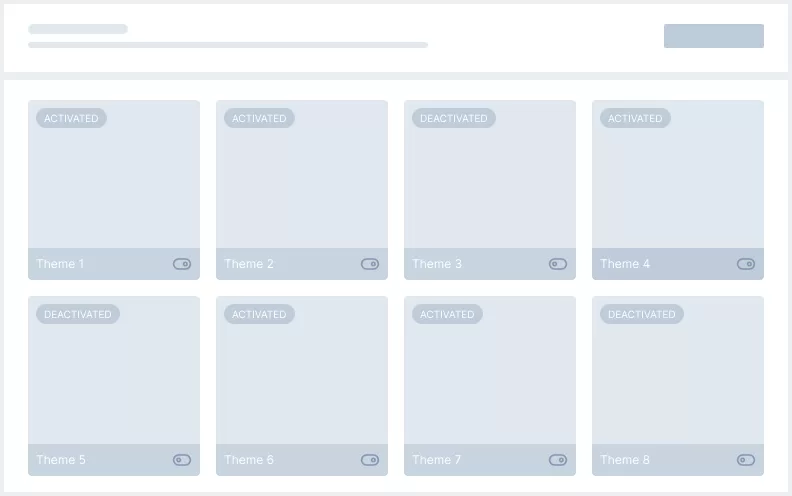Click the placeholder button in the header
The height and width of the screenshot is (496, 792).
pos(714,36)
